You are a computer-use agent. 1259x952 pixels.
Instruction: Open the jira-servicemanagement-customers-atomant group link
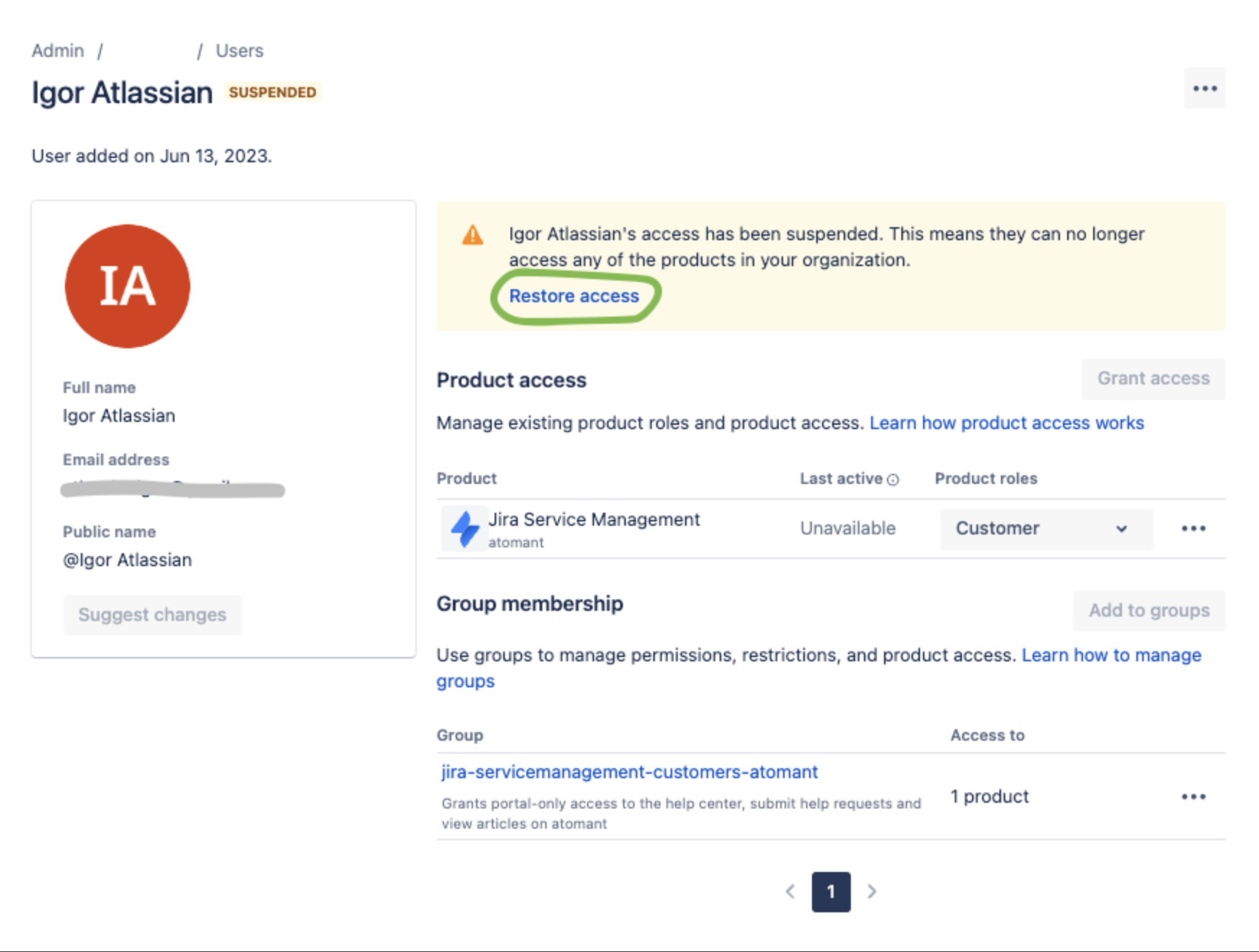(629, 772)
